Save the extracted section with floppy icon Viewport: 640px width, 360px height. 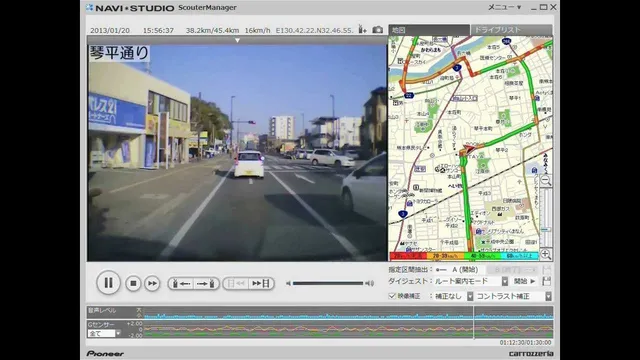point(547,270)
